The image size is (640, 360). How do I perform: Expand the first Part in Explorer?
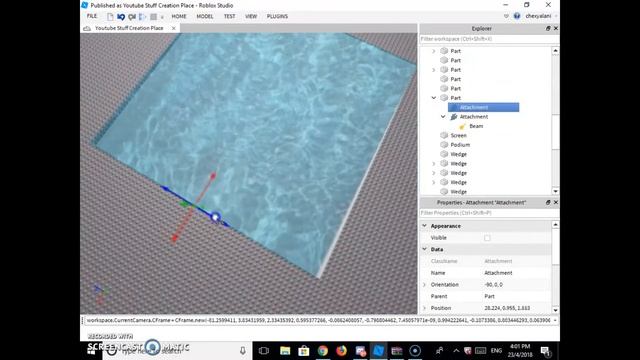434,51
